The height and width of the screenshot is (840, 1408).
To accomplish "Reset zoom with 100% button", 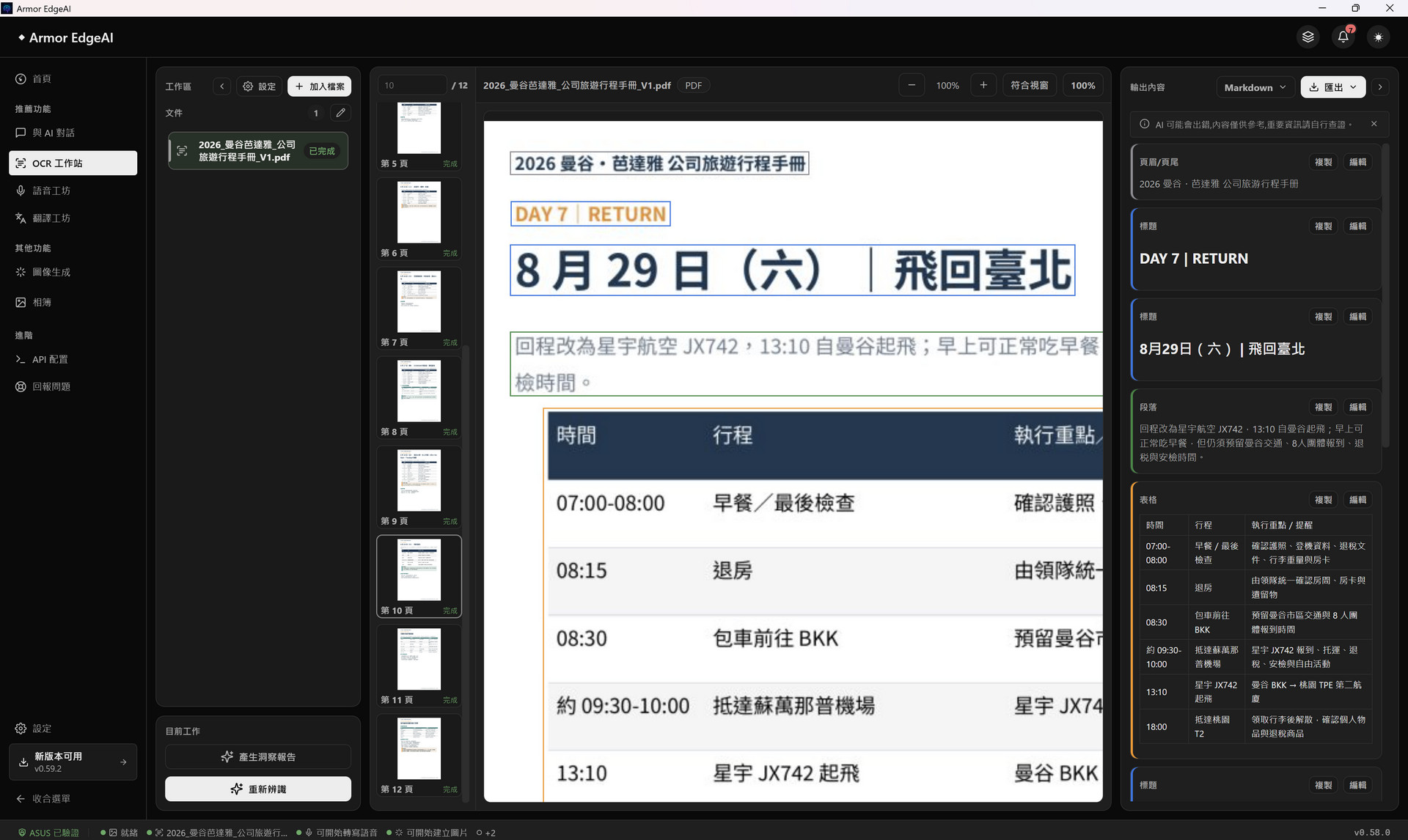I will (1083, 86).
